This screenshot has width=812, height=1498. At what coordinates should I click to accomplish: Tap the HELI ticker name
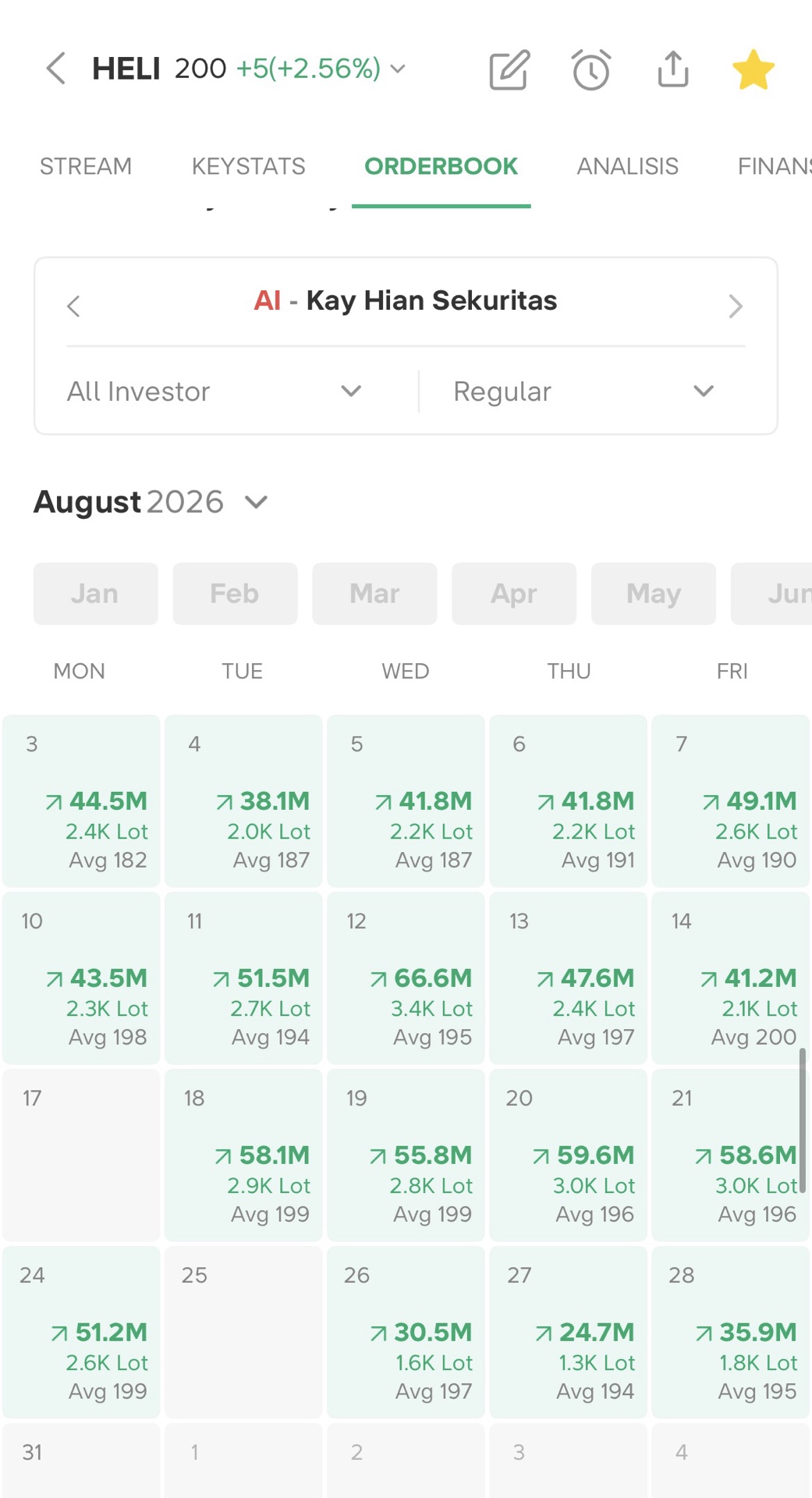(x=126, y=69)
